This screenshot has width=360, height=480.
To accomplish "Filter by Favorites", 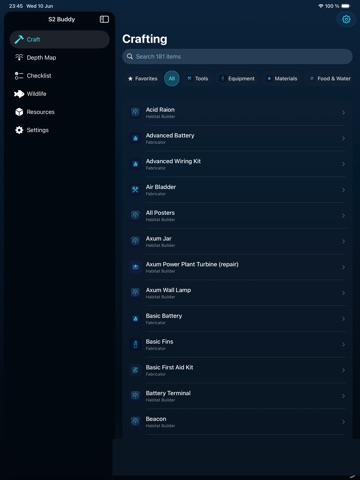I will point(143,79).
